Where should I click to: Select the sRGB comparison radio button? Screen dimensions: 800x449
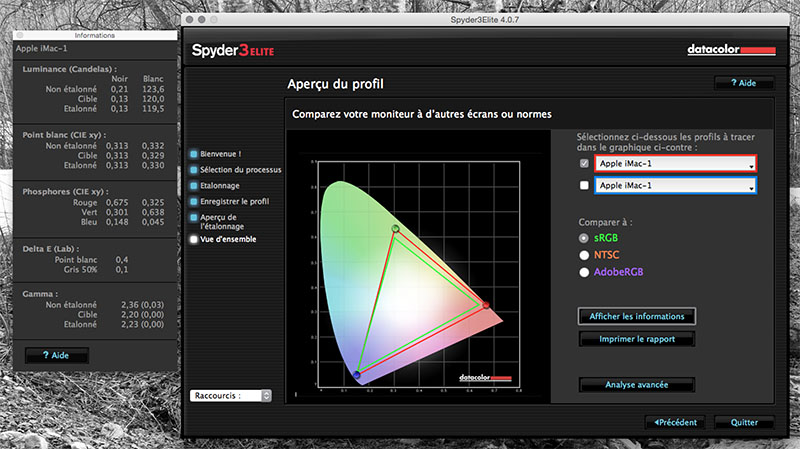[x=584, y=238]
